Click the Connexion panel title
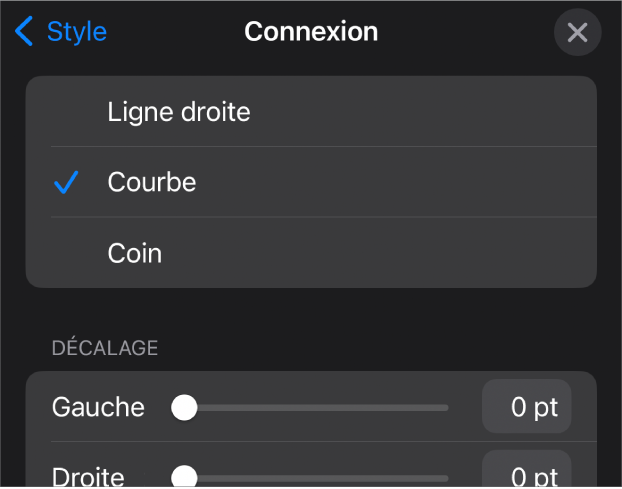Screen dimensions: 622x489 pyautogui.click(x=311, y=32)
